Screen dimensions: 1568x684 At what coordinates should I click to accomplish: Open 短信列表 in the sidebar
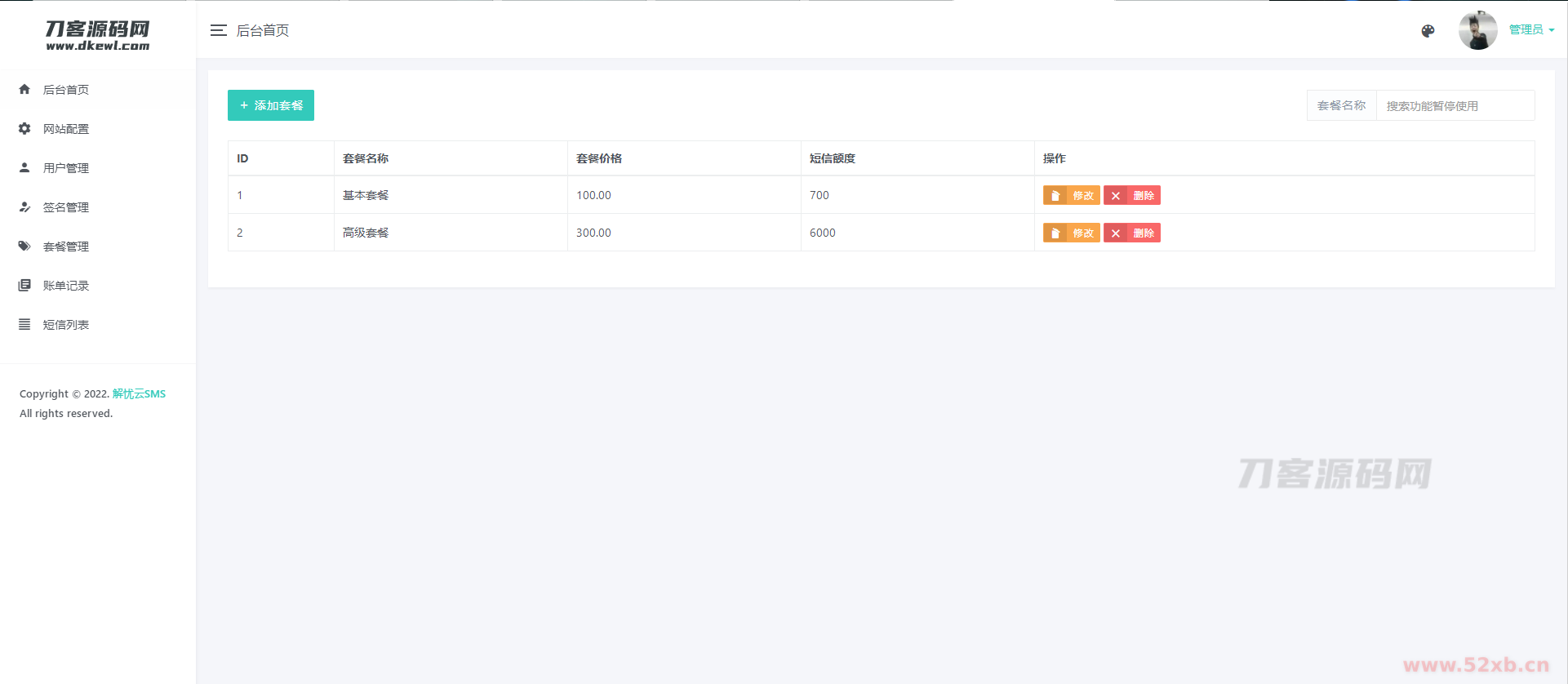[66, 325]
